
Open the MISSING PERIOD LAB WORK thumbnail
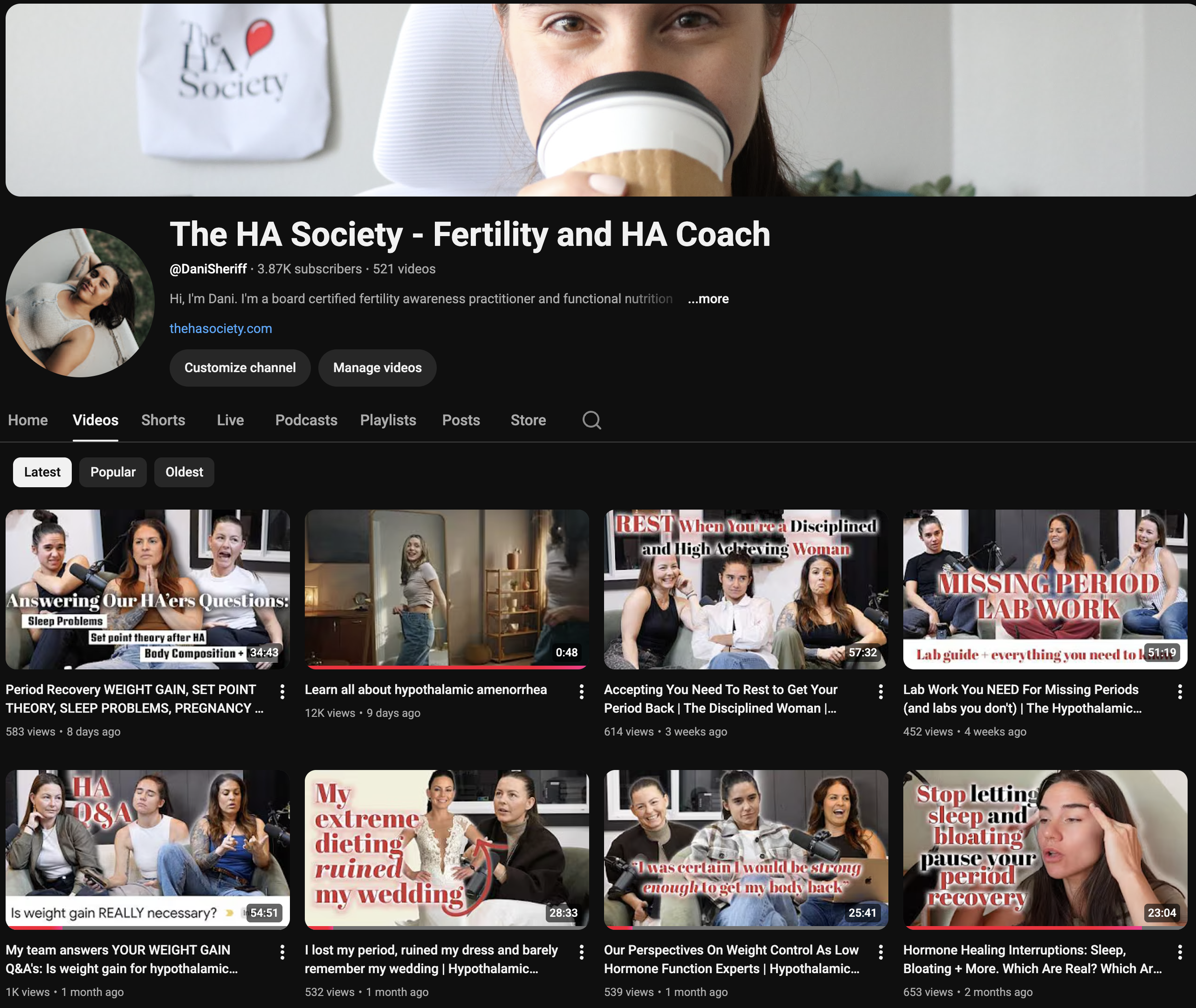pyautogui.click(x=1044, y=589)
